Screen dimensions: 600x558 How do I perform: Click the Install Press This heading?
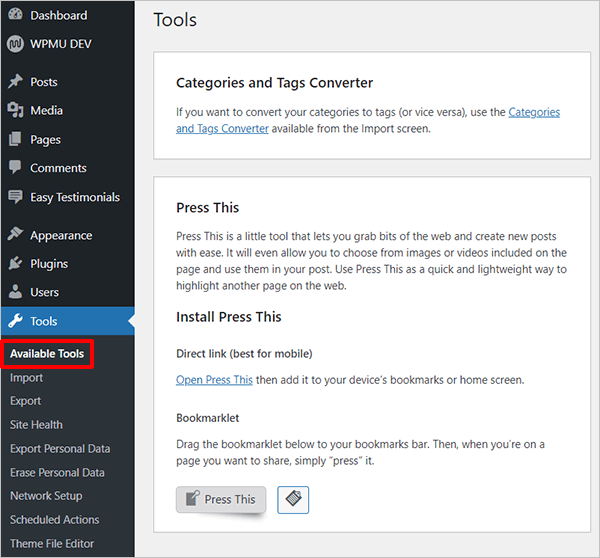click(x=229, y=317)
